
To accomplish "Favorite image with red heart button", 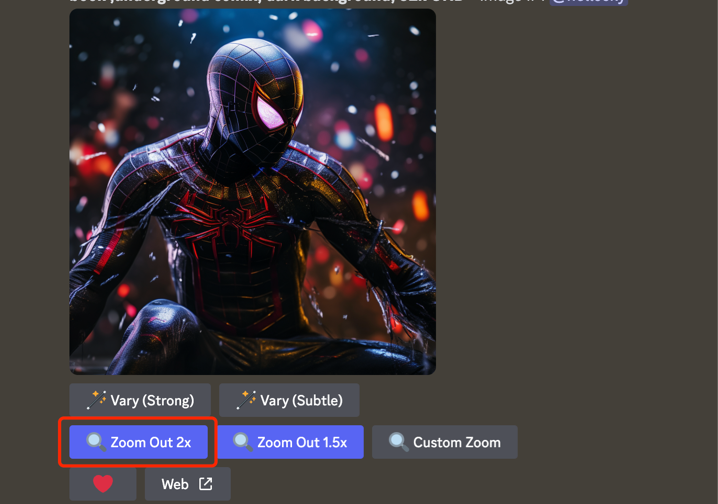I will click(103, 484).
